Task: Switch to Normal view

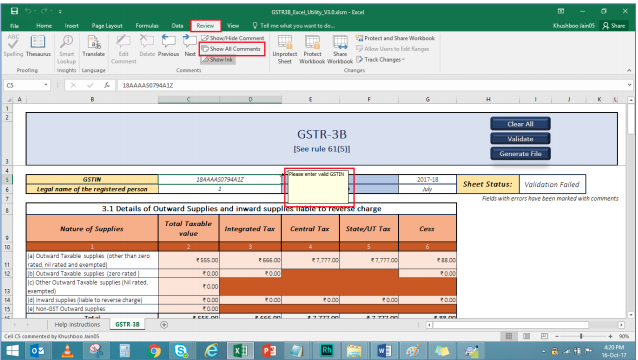Action: [x=509, y=336]
